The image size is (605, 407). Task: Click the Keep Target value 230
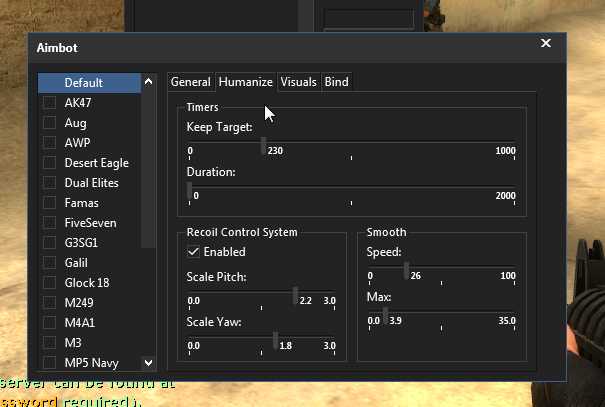[x=275, y=150]
